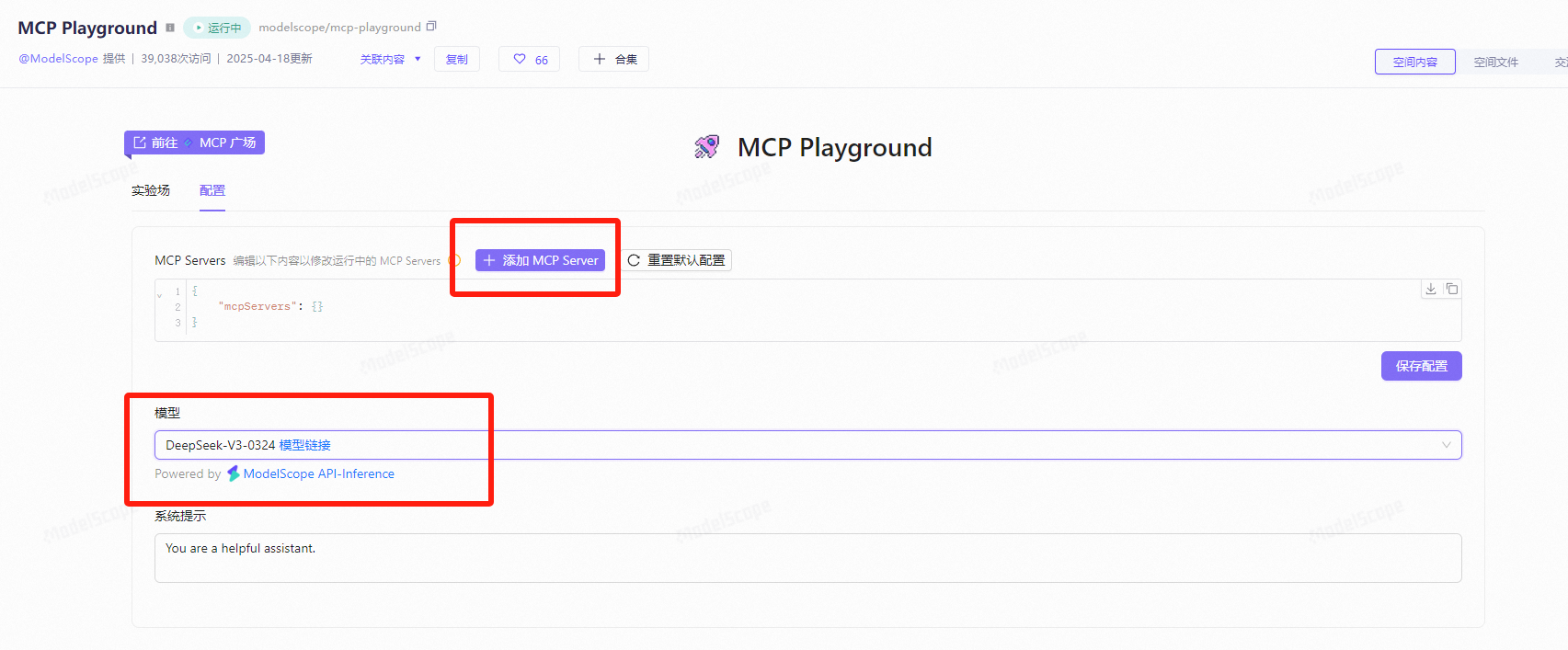Click "2025-04-18更新" update date text

pos(269,59)
